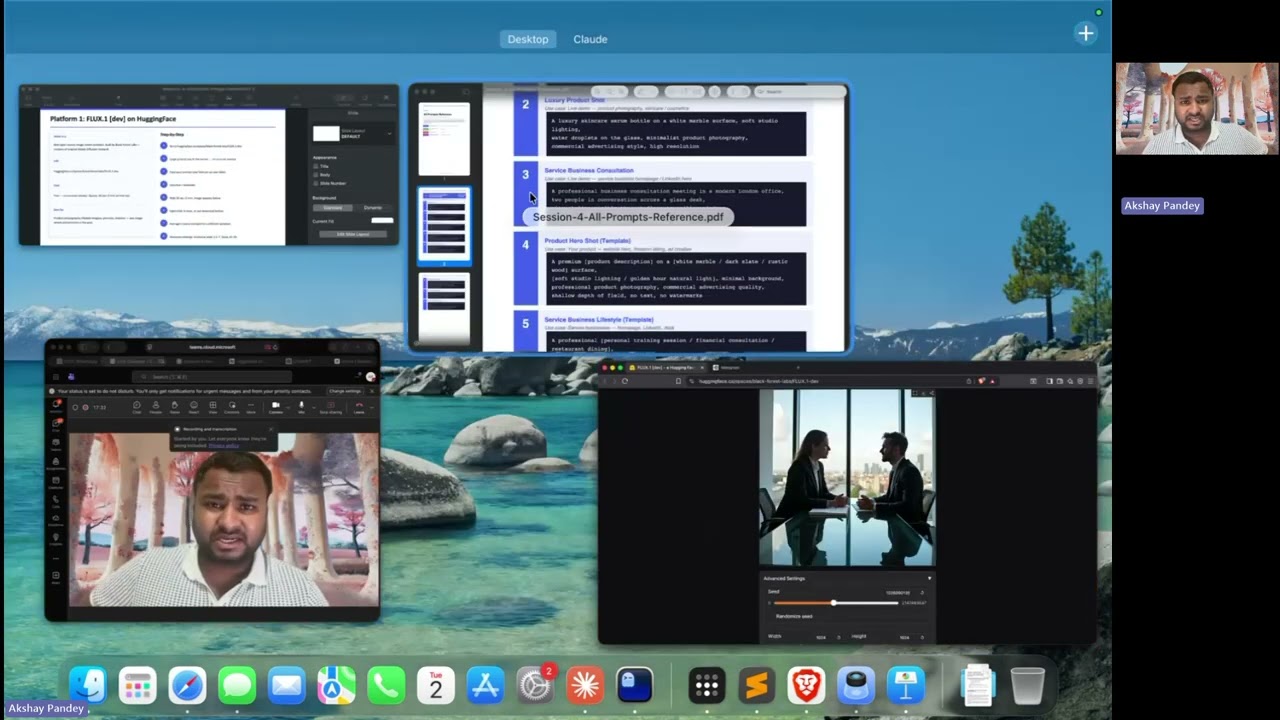Open Maps from the Dock

click(336, 685)
